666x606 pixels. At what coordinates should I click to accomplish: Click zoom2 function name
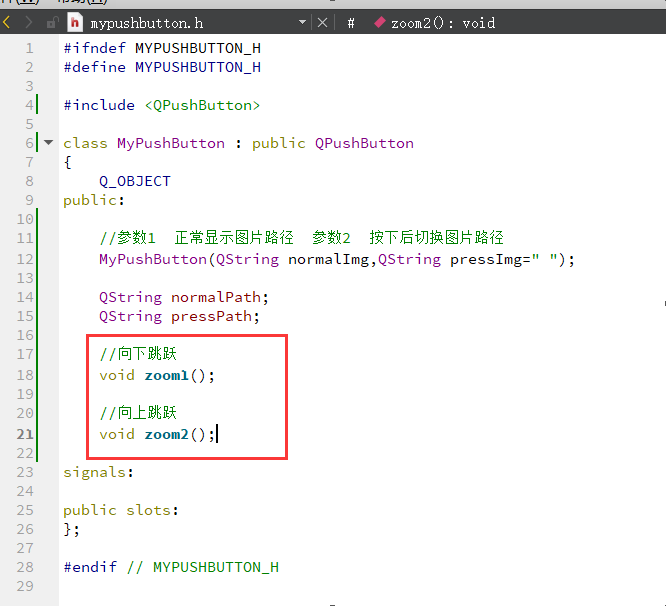point(166,434)
